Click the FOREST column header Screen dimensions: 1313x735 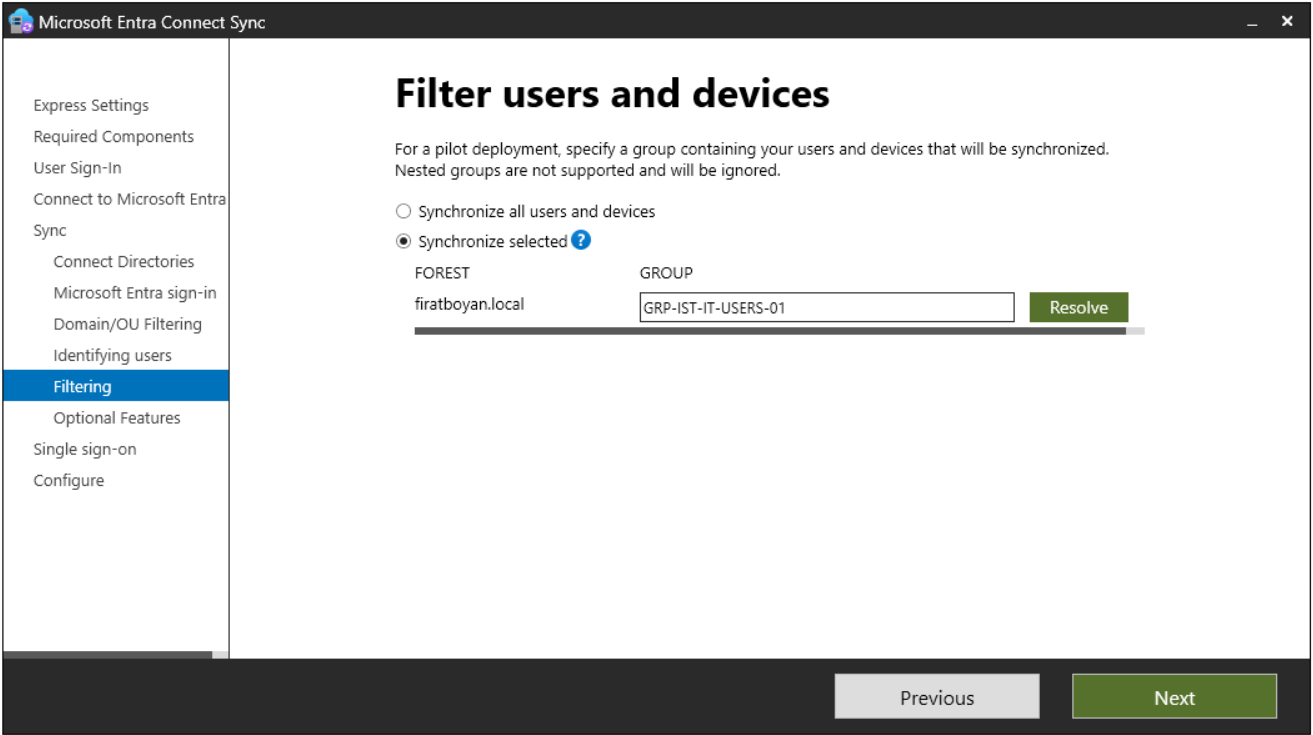442,272
